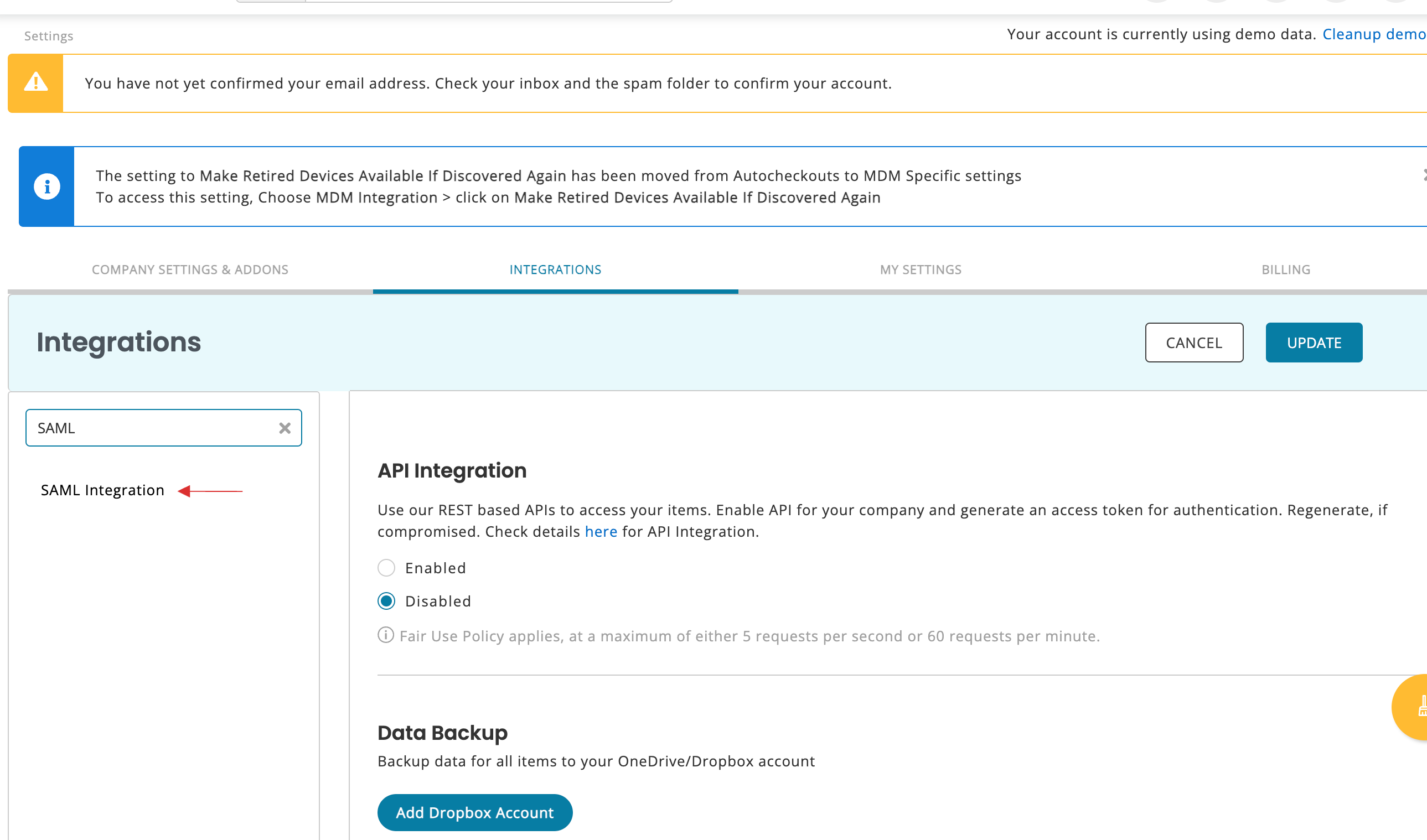Viewport: 1427px width, 840px height.
Task: Click the Update button to save changes
Action: pyautogui.click(x=1313, y=342)
